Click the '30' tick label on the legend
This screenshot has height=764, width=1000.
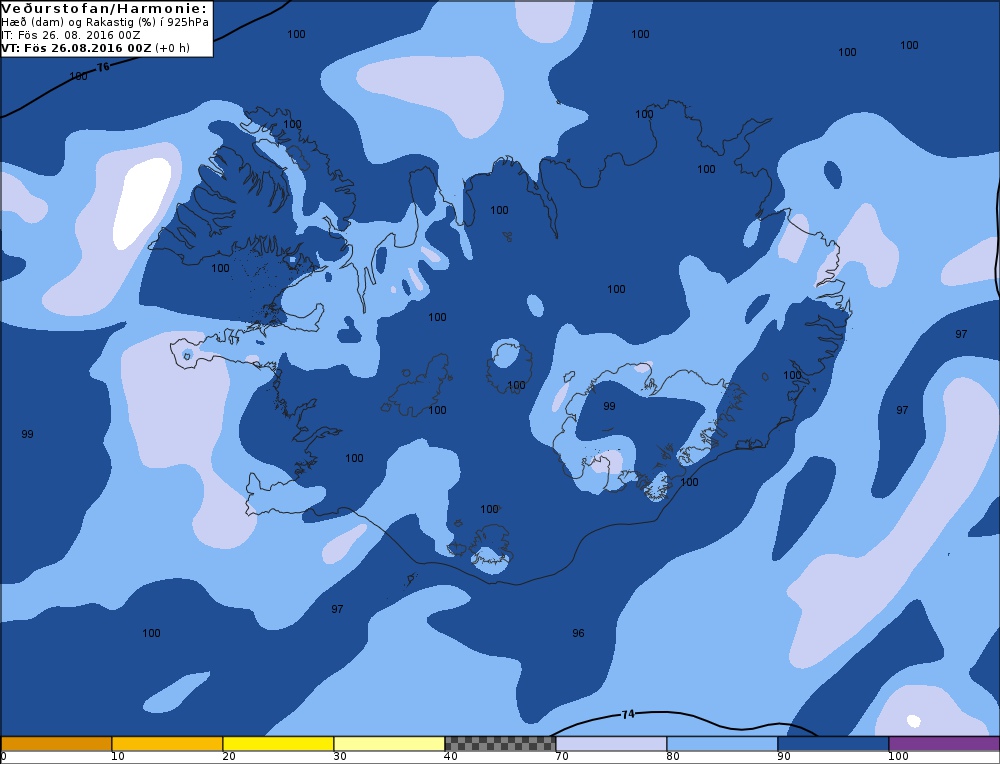pos(340,757)
